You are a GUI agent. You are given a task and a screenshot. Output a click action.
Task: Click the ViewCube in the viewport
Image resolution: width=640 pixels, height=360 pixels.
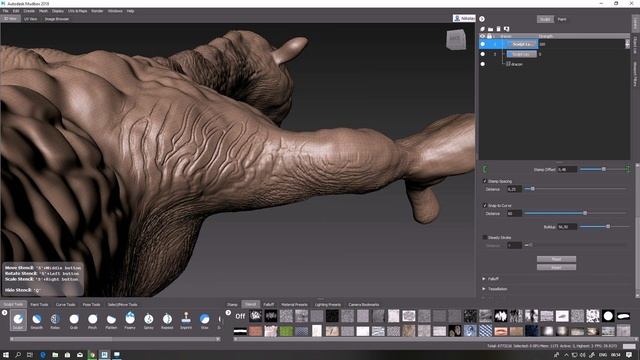[456, 40]
